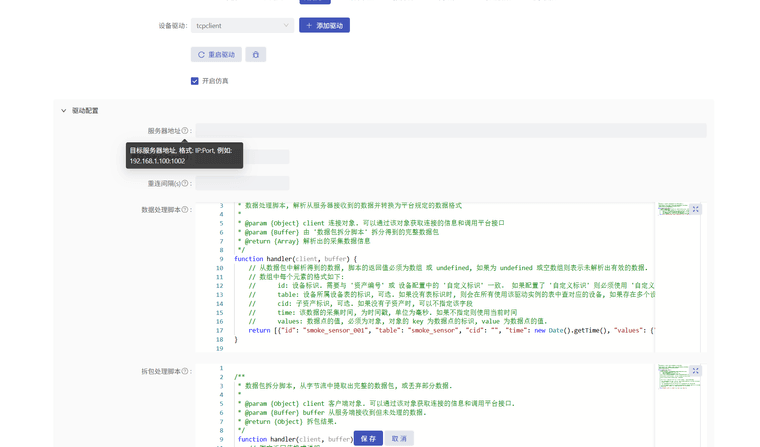This screenshot has width=760, height=447.
Task: Open the 设备驱动 tcpclient dropdown
Action: [x=242, y=25]
